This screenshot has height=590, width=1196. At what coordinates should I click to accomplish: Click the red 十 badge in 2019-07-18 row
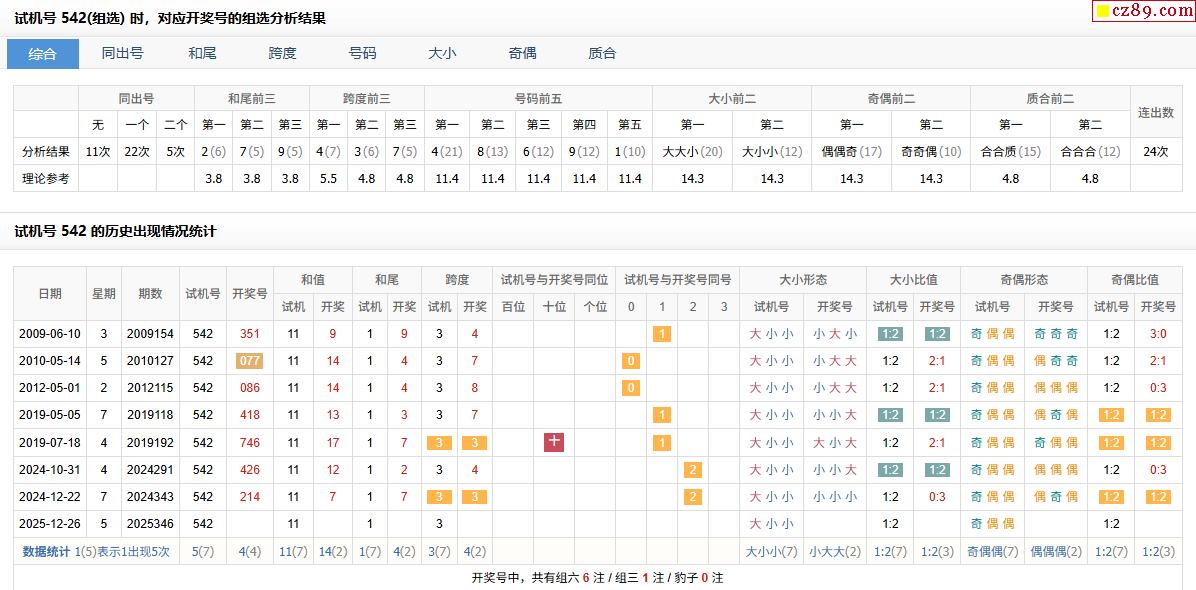click(554, 442)
